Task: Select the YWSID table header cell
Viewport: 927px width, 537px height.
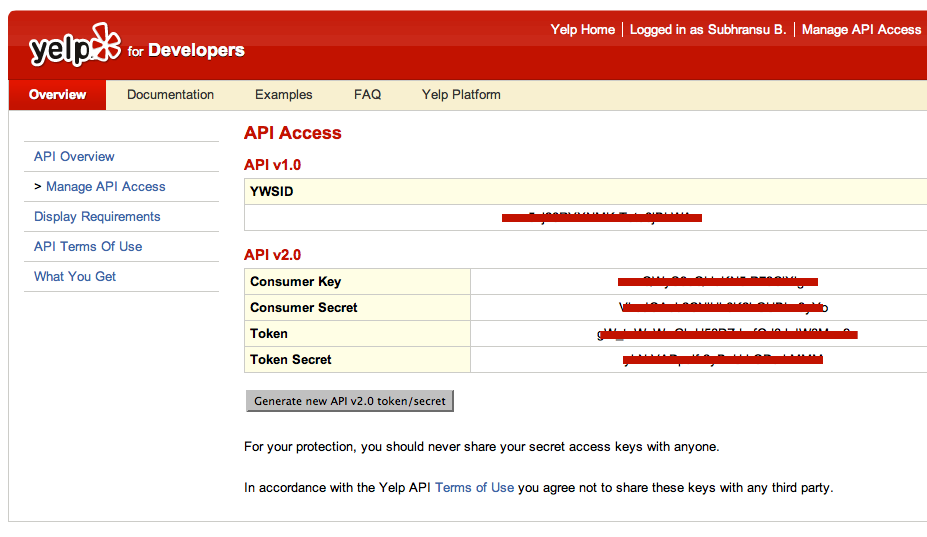Action: point(585,192)
